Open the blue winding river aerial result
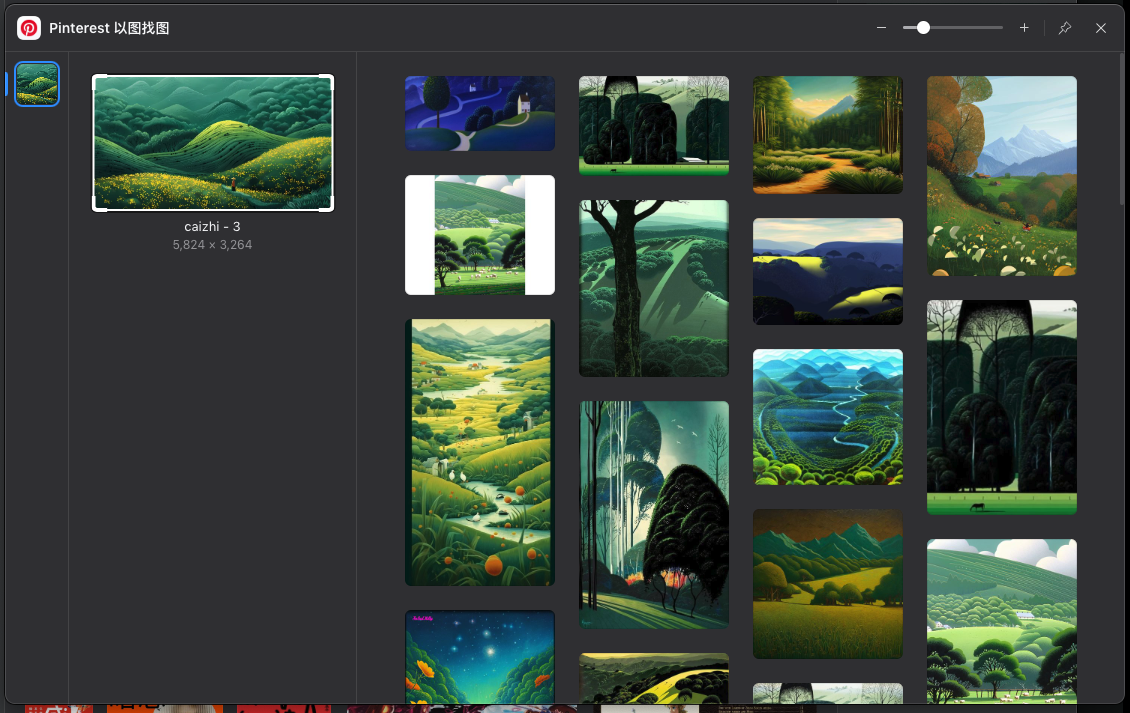 [827, 417]
